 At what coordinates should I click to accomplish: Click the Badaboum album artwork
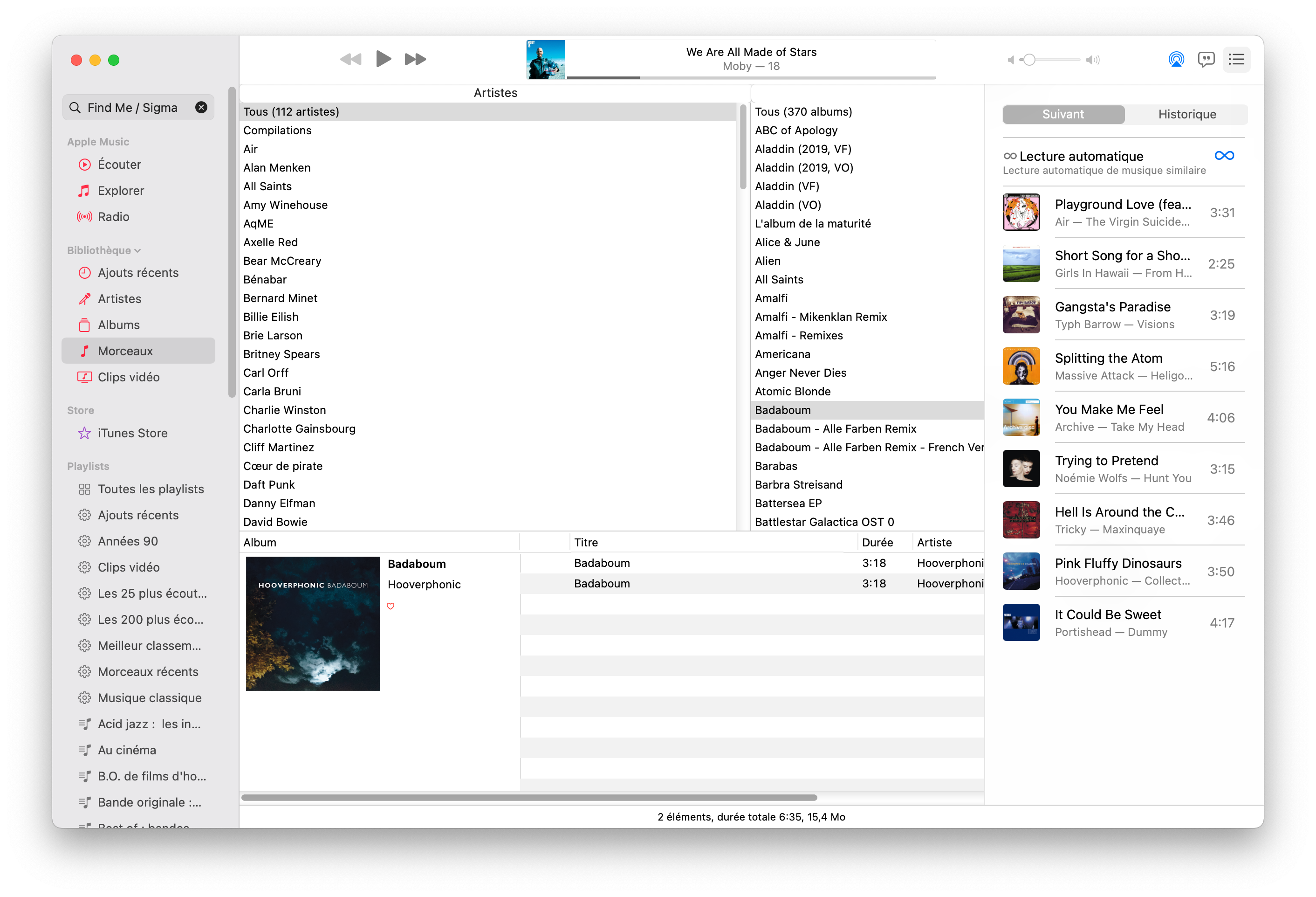[313, 623]
